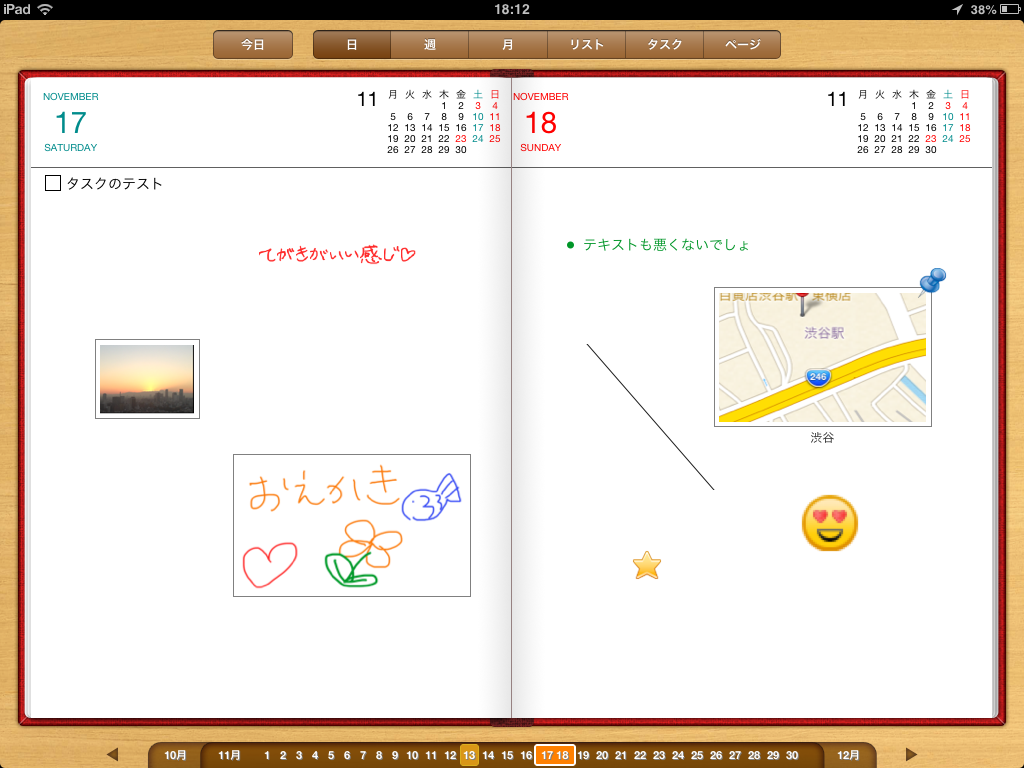Jump to 10月 in the date bar
1024x768 pixels.
point(175,756)
